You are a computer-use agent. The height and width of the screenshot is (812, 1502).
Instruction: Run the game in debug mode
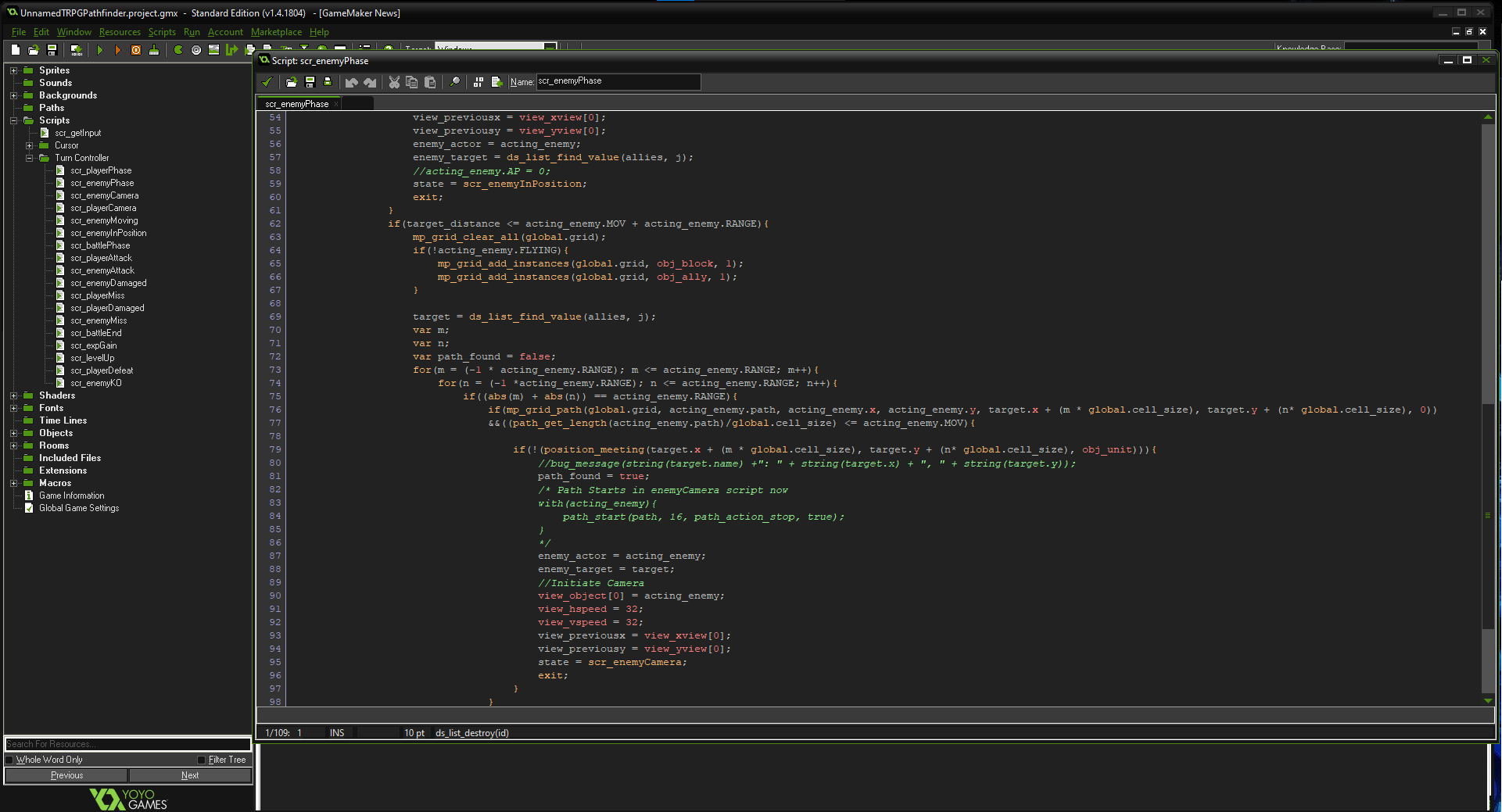[118, 50]
